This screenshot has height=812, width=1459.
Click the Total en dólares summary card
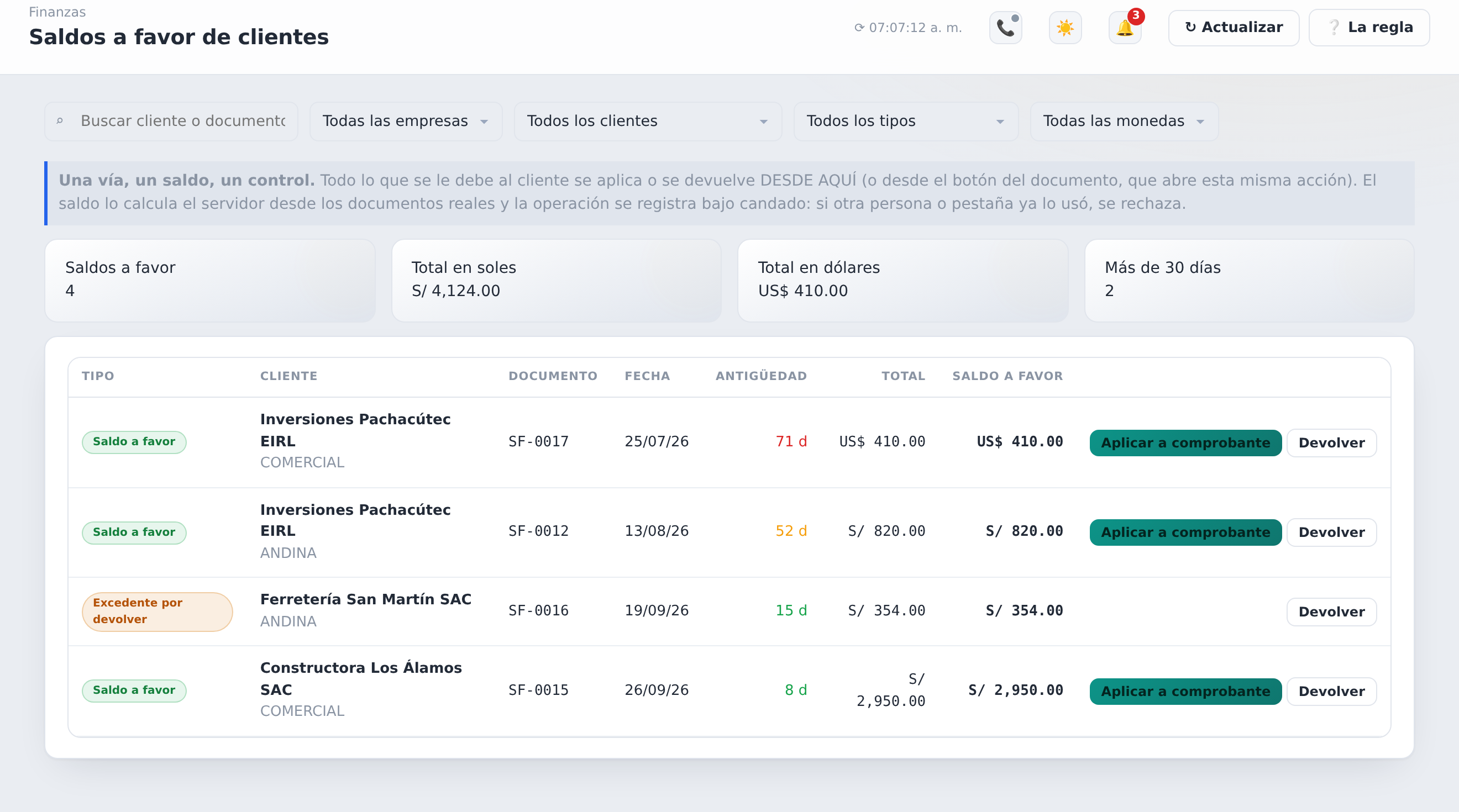903,280
